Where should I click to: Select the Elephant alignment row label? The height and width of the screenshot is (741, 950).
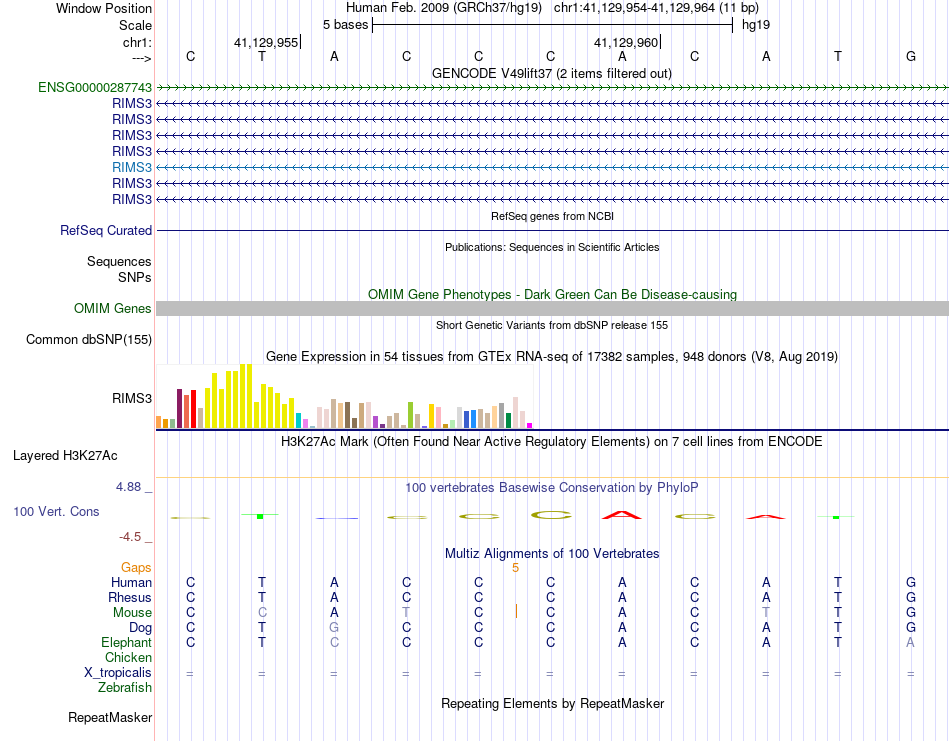[x=127, y=642]
